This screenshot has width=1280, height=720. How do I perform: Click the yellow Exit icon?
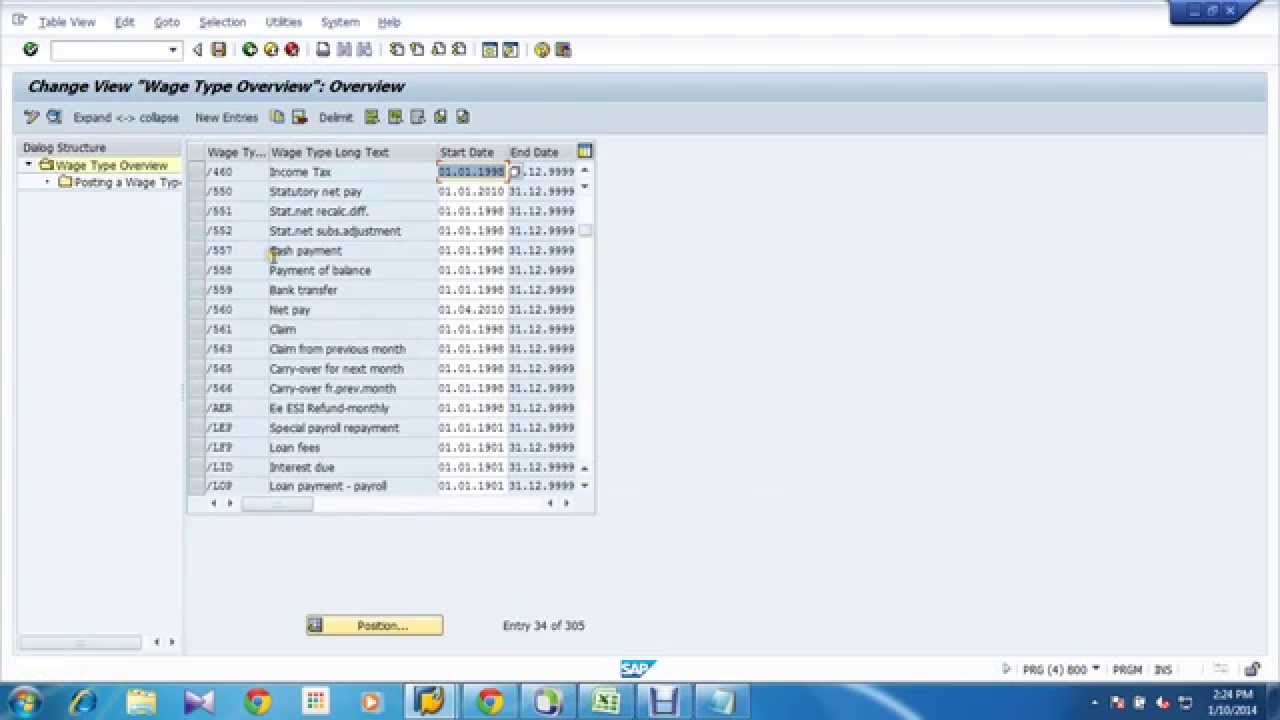tap(271, 49)
